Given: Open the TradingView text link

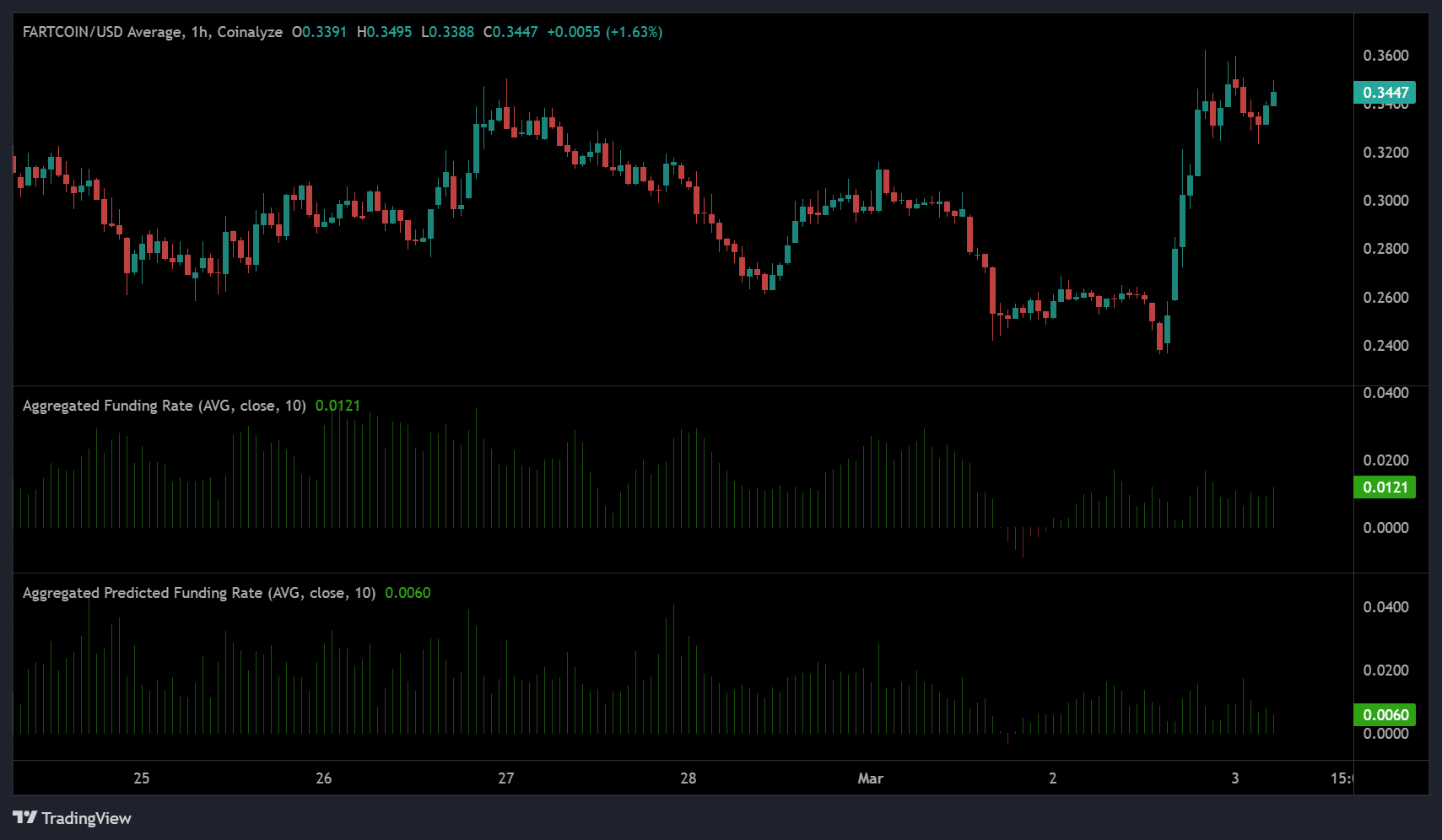Looking at the screenshot, I should tap(86, 818).
